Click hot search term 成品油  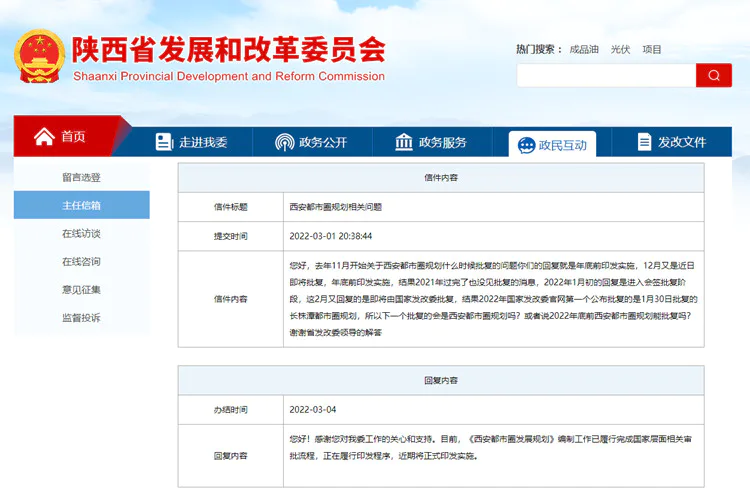[584, 49]
